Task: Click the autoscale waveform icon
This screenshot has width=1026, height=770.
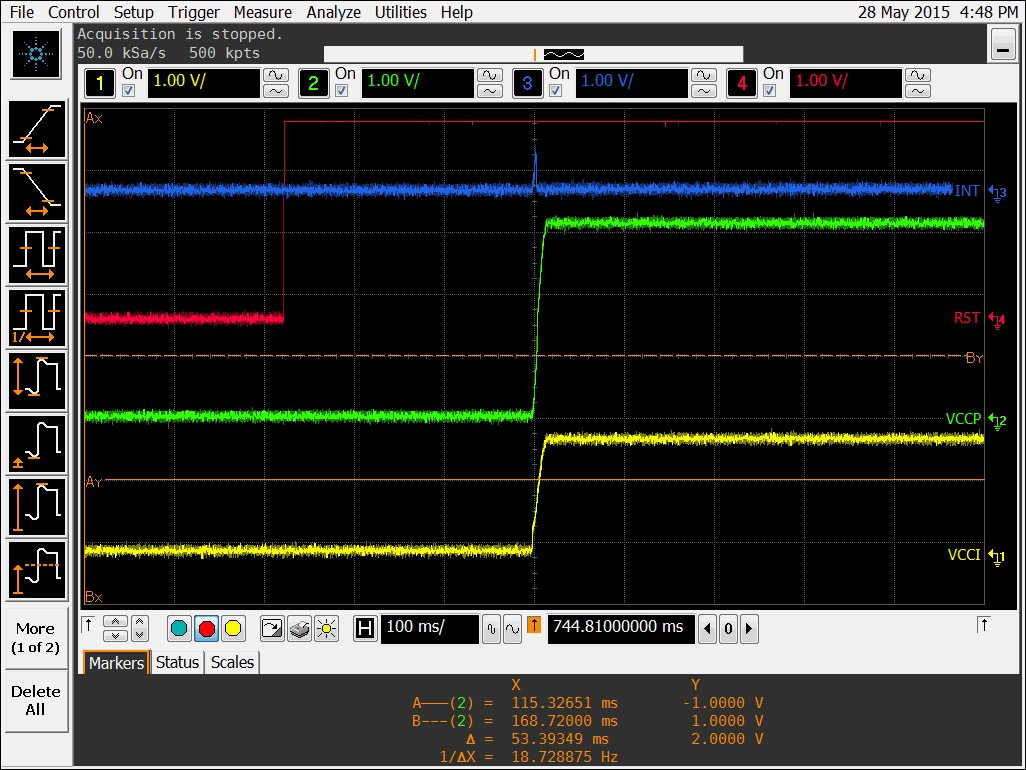Action: tap(271, 629)
